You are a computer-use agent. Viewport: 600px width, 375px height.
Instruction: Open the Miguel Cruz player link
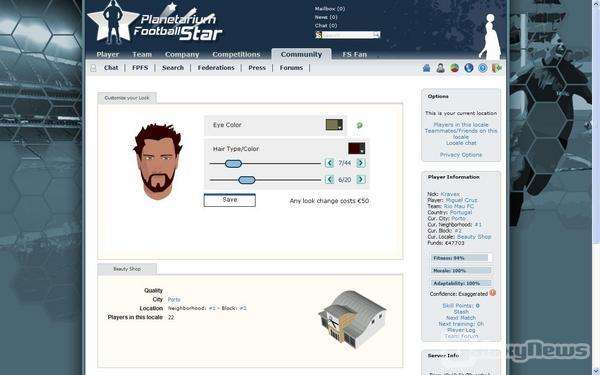click(461, 200)
